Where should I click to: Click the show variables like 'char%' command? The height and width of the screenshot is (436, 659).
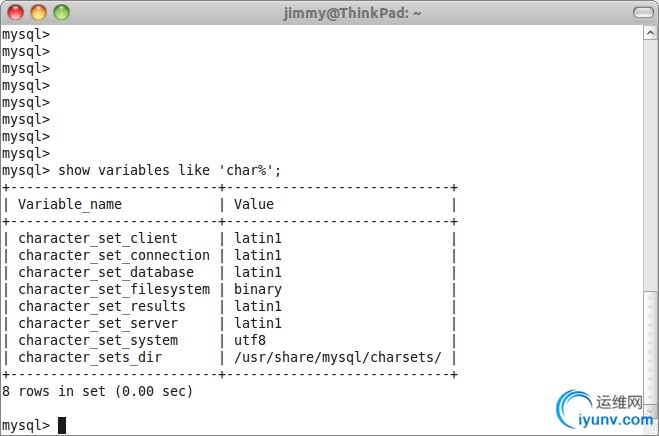[x=170, y=170]
